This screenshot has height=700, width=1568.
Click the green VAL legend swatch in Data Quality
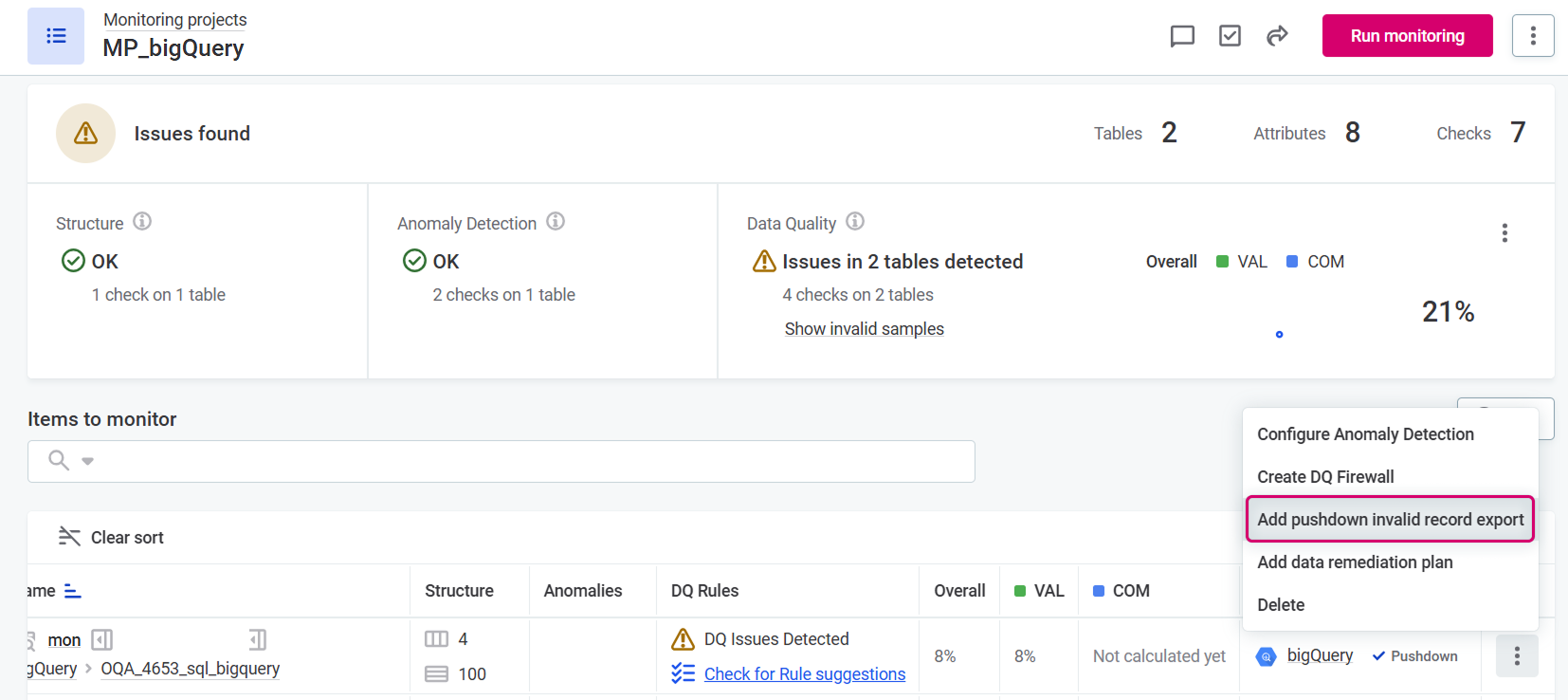pos(1223,262)
